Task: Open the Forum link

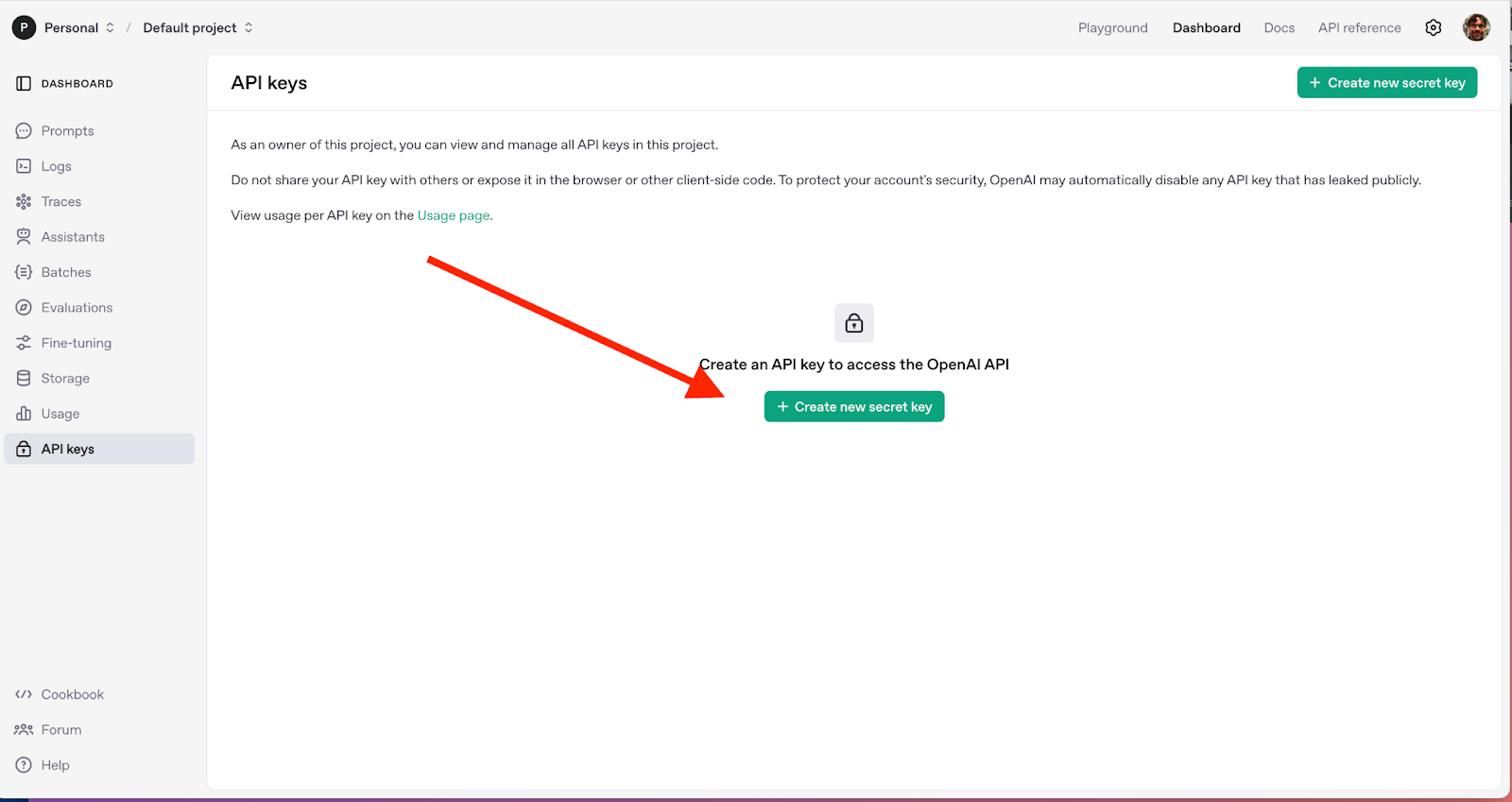Action: 61,729
